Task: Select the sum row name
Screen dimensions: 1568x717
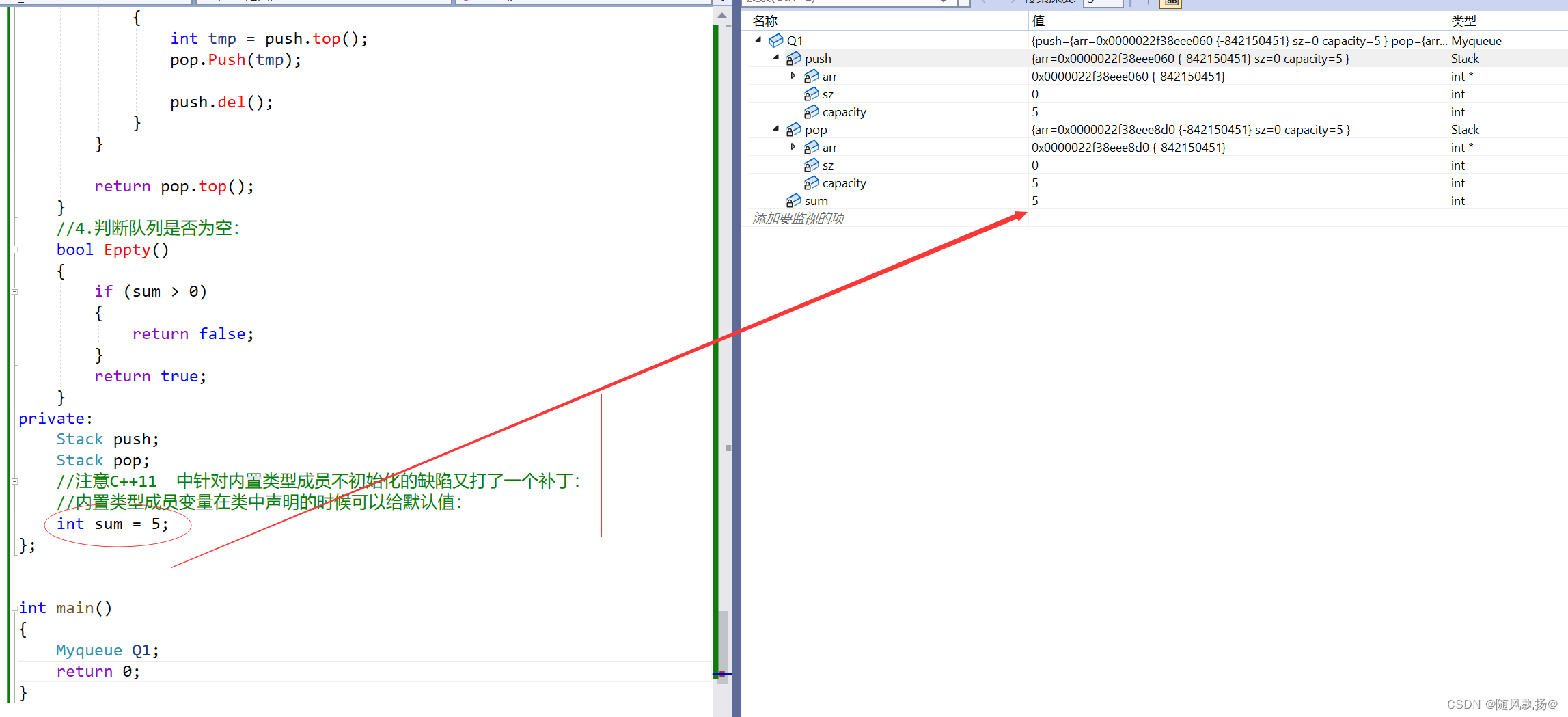Action: pyautogui.click(x=816, y=201)
